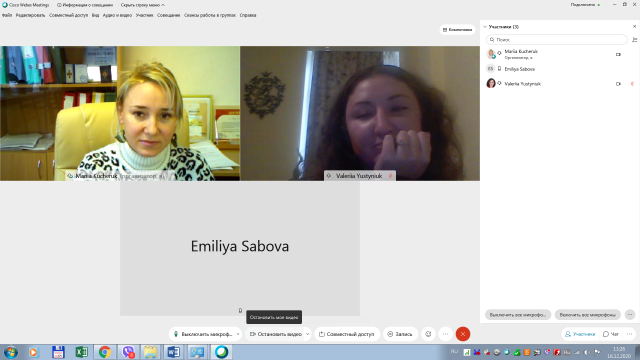Click the Webex app icon in taskbar
Screen dimensions: 640x360
(x=221, y=352)
